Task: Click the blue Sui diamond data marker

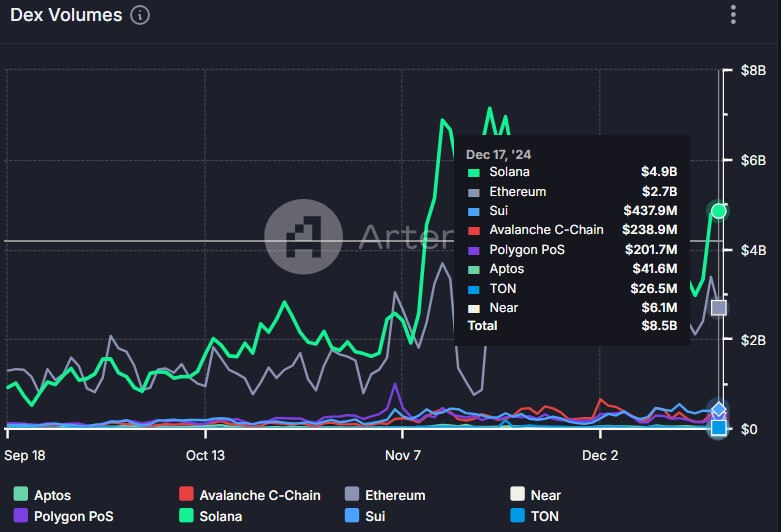Action: (x=718, y=410)
